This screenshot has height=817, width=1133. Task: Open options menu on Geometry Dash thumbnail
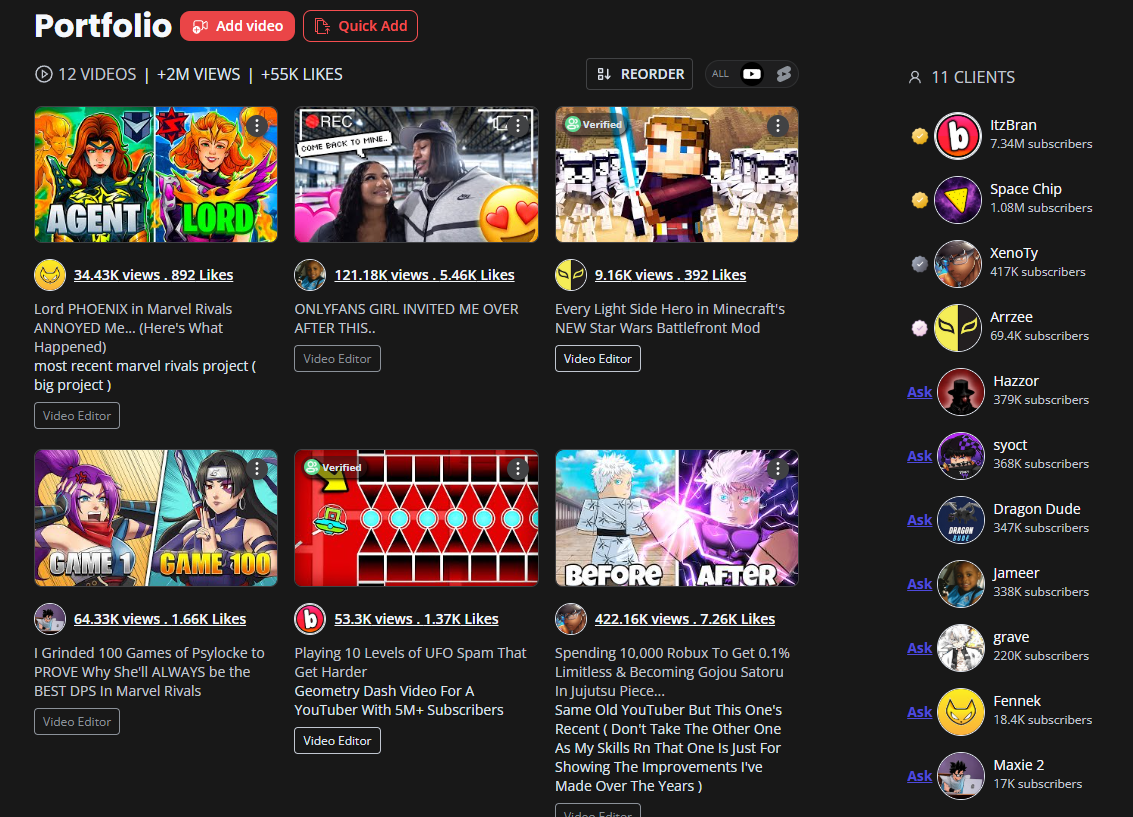click(518, 468)
